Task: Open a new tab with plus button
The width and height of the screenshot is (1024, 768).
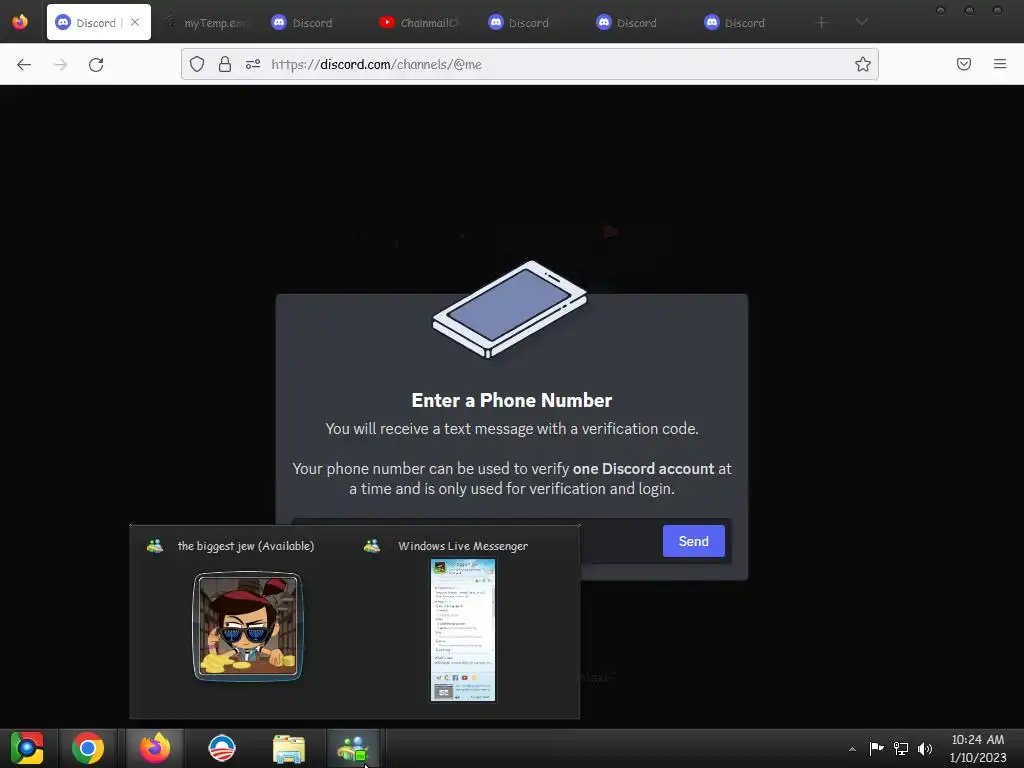Action: coord(822,23)
